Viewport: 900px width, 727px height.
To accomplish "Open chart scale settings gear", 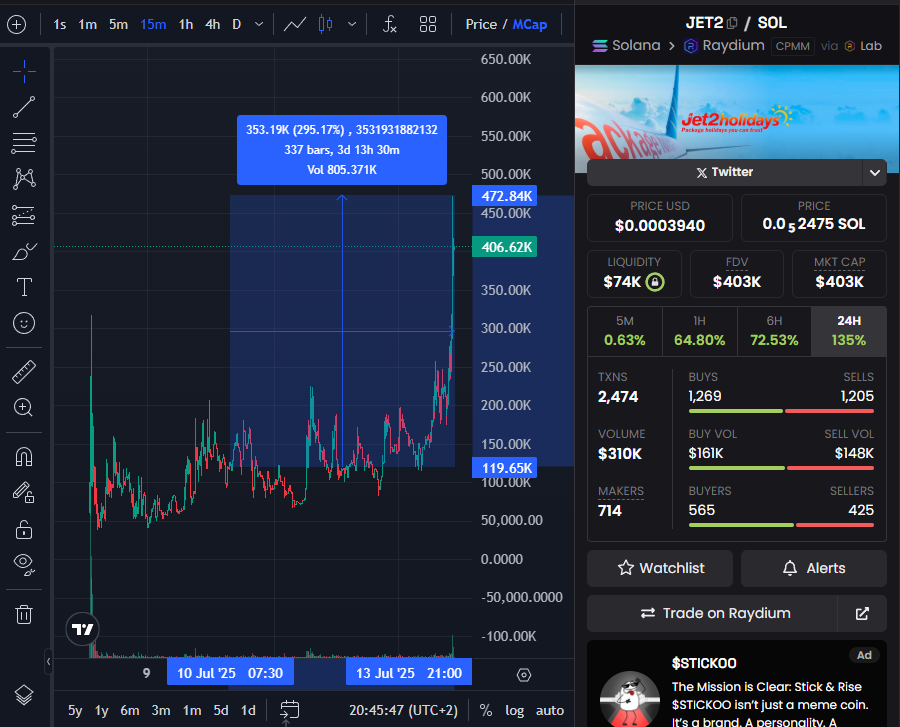I will coord(523,675).
